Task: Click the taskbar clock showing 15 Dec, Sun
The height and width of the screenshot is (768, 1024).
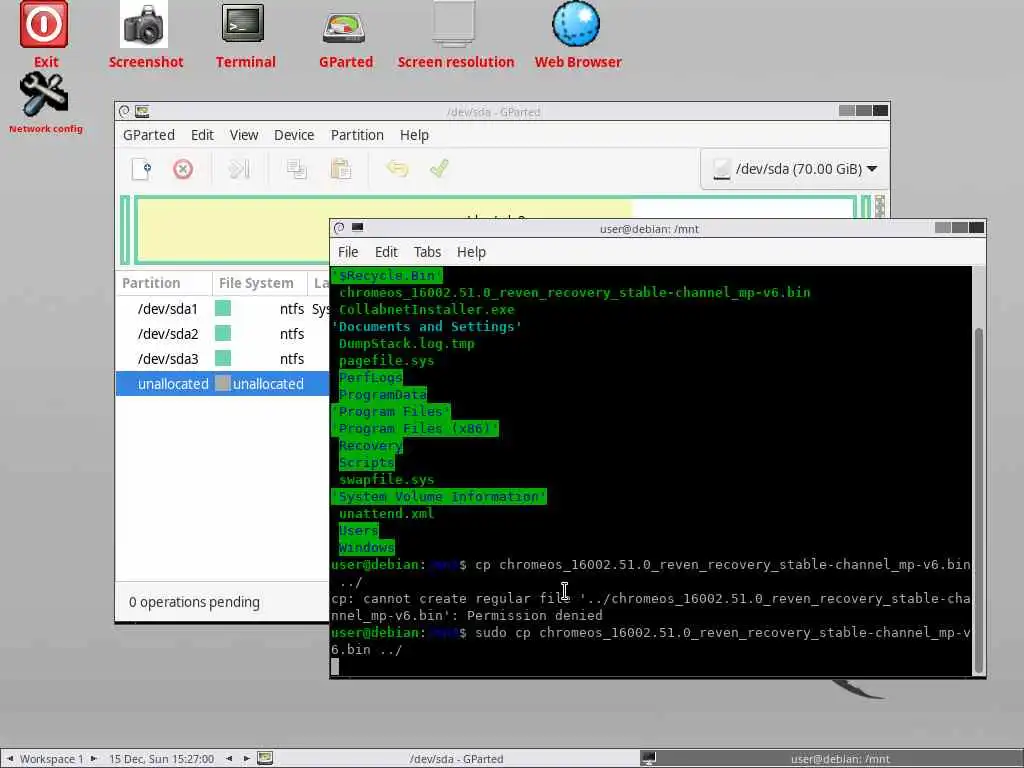Action: 161,759
